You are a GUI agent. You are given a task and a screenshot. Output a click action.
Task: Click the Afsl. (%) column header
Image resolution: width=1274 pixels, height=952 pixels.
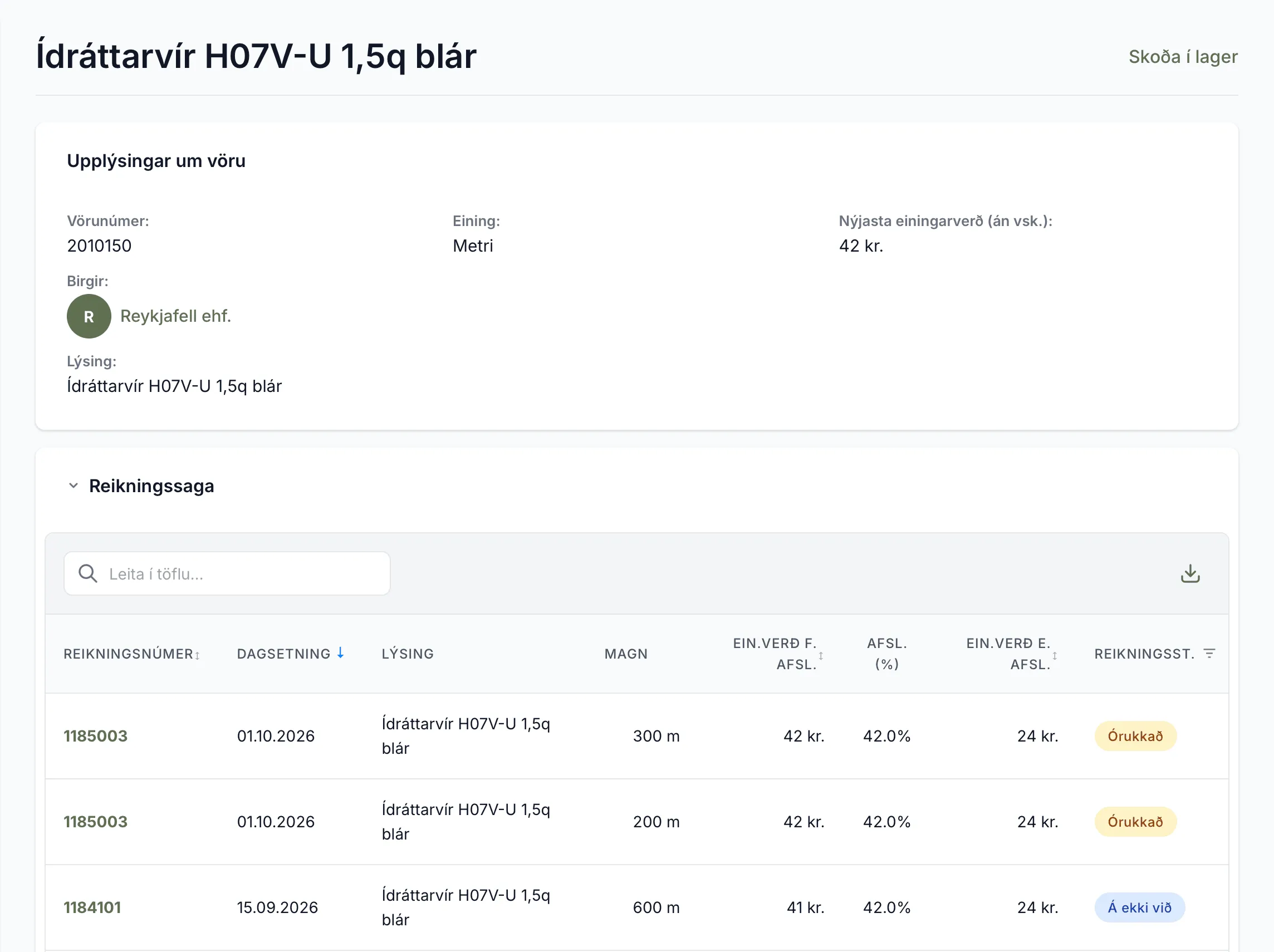(x=887, y=654)
